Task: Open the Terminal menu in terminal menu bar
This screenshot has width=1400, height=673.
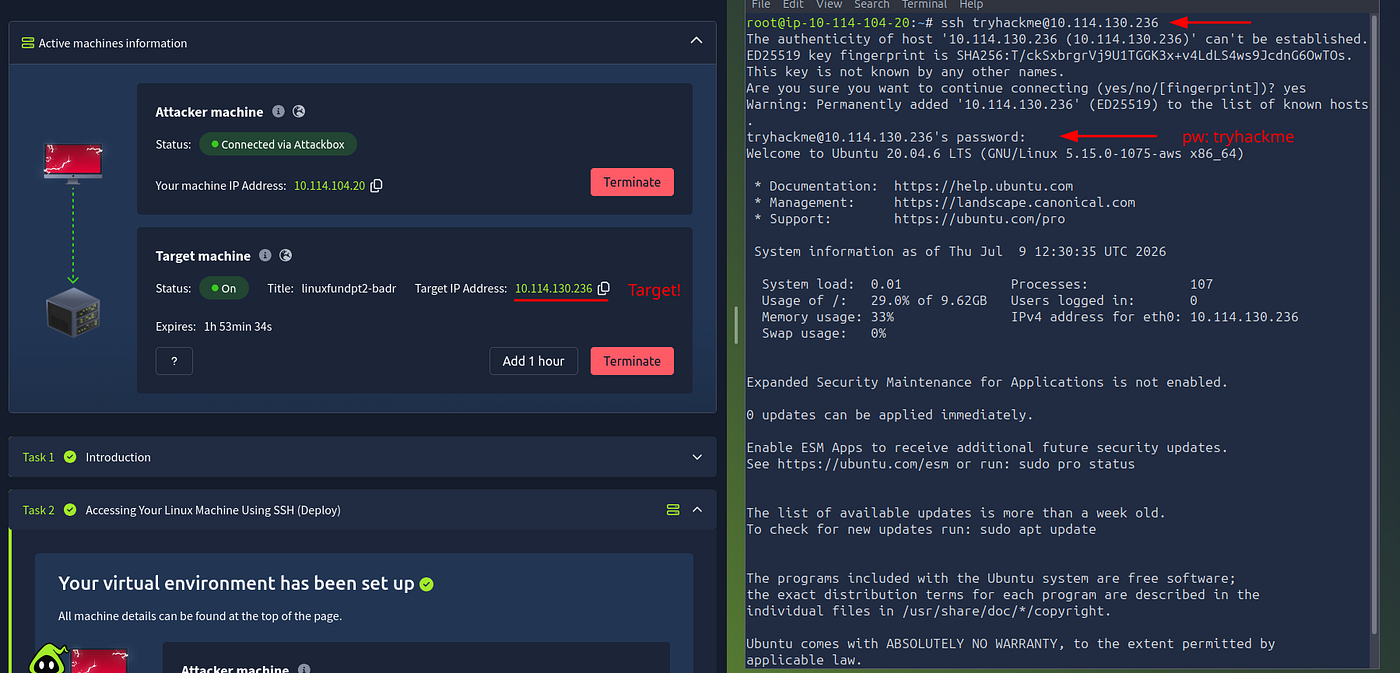Action: click(924, 5)
